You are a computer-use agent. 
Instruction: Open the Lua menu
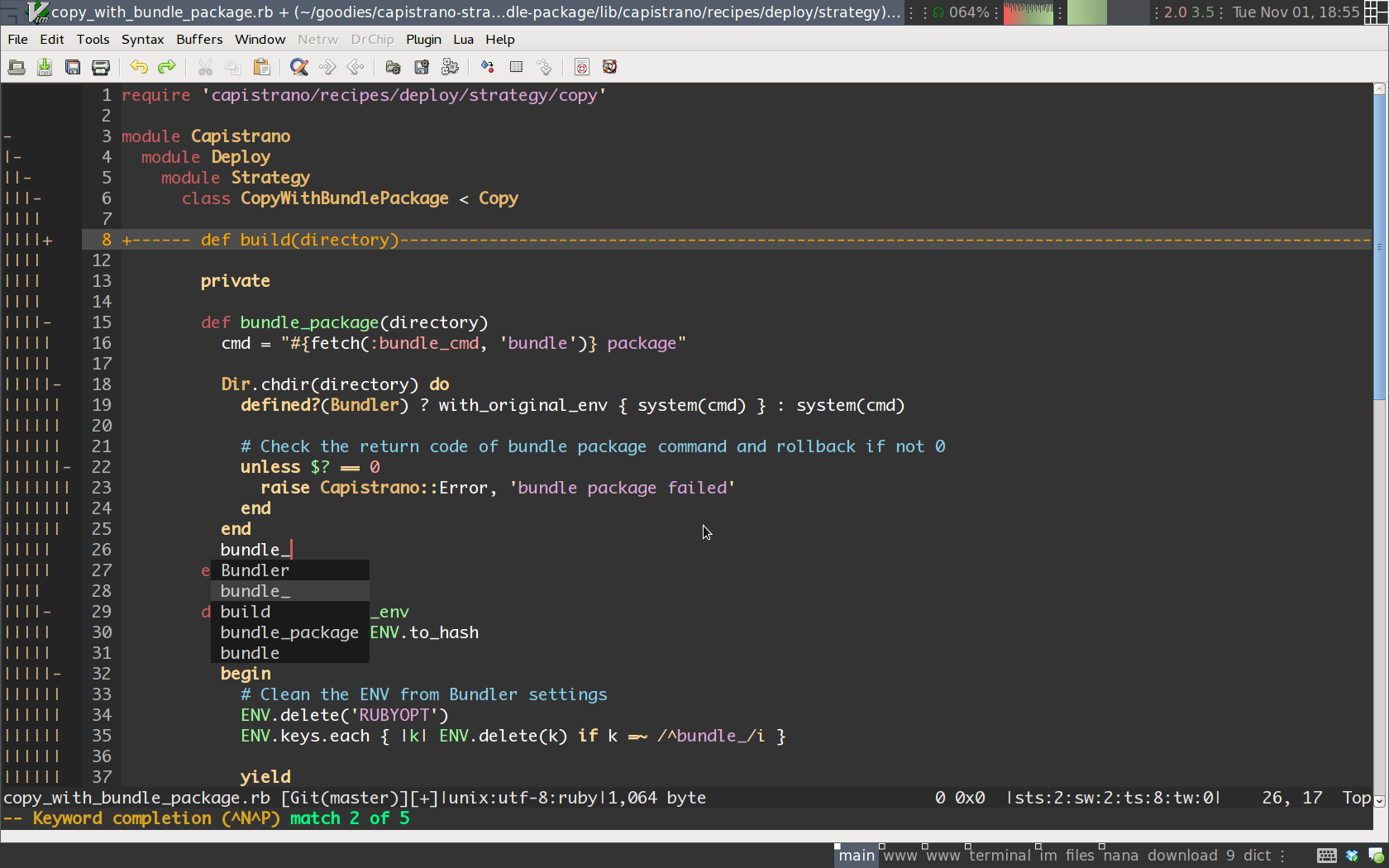click(x=463, y=39)
